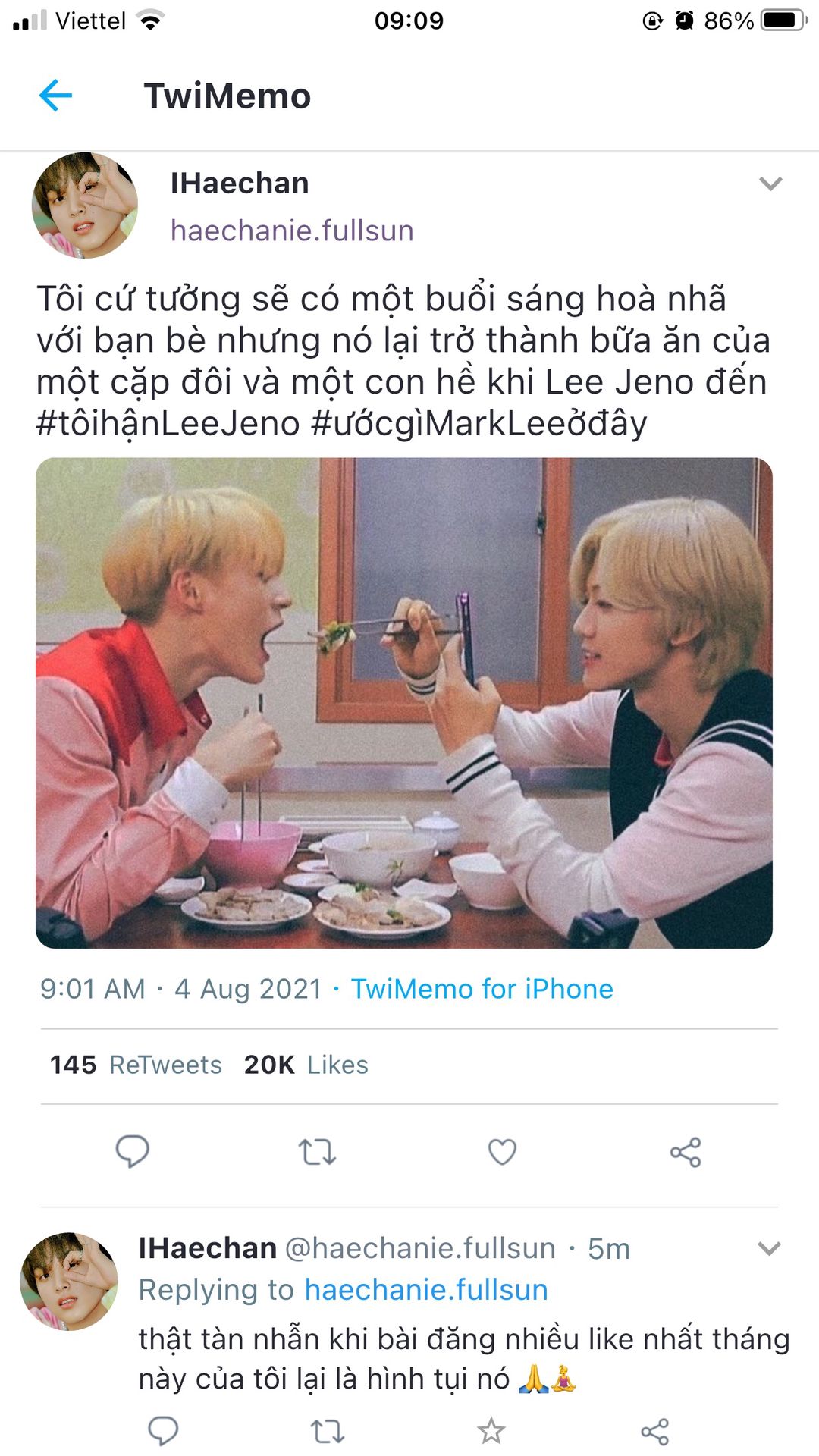Open TwiMemo for iPhone link

point(482,989)
